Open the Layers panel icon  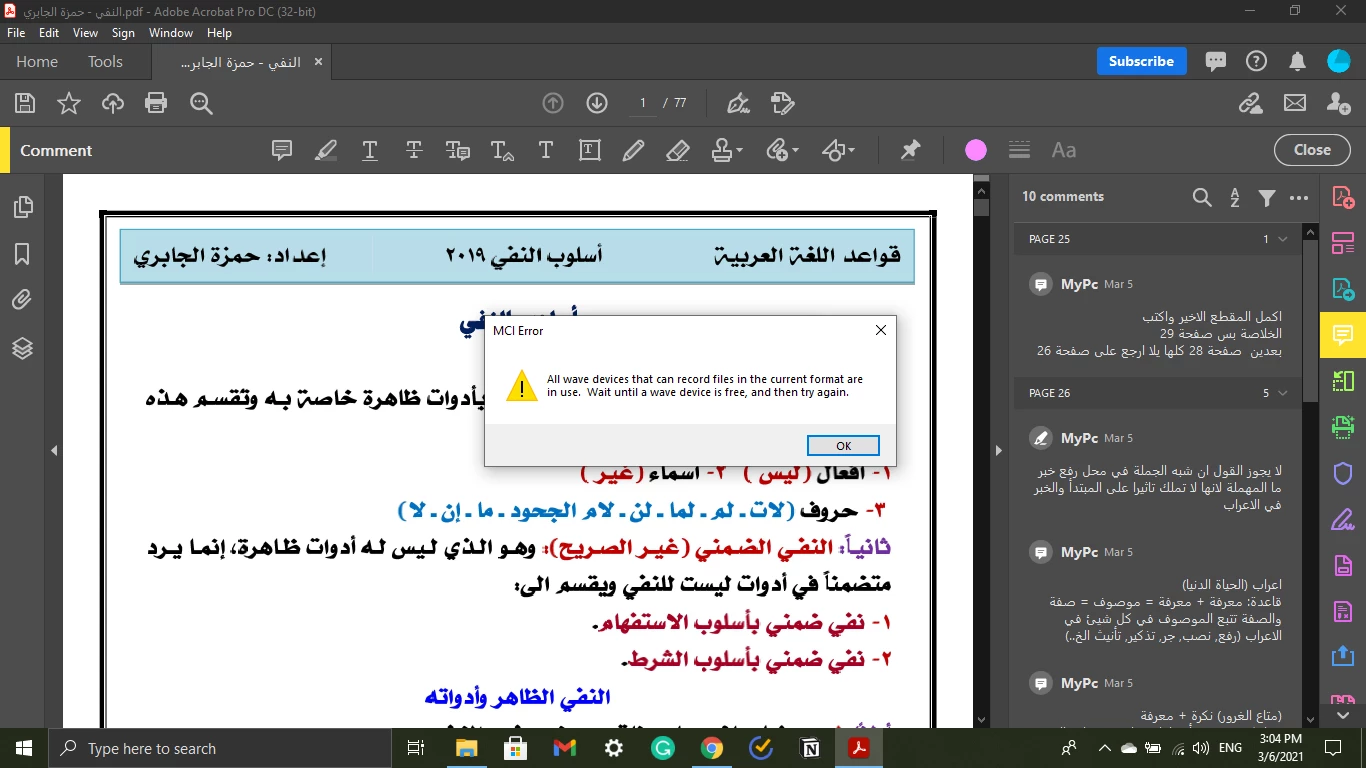tap(22, 348)
